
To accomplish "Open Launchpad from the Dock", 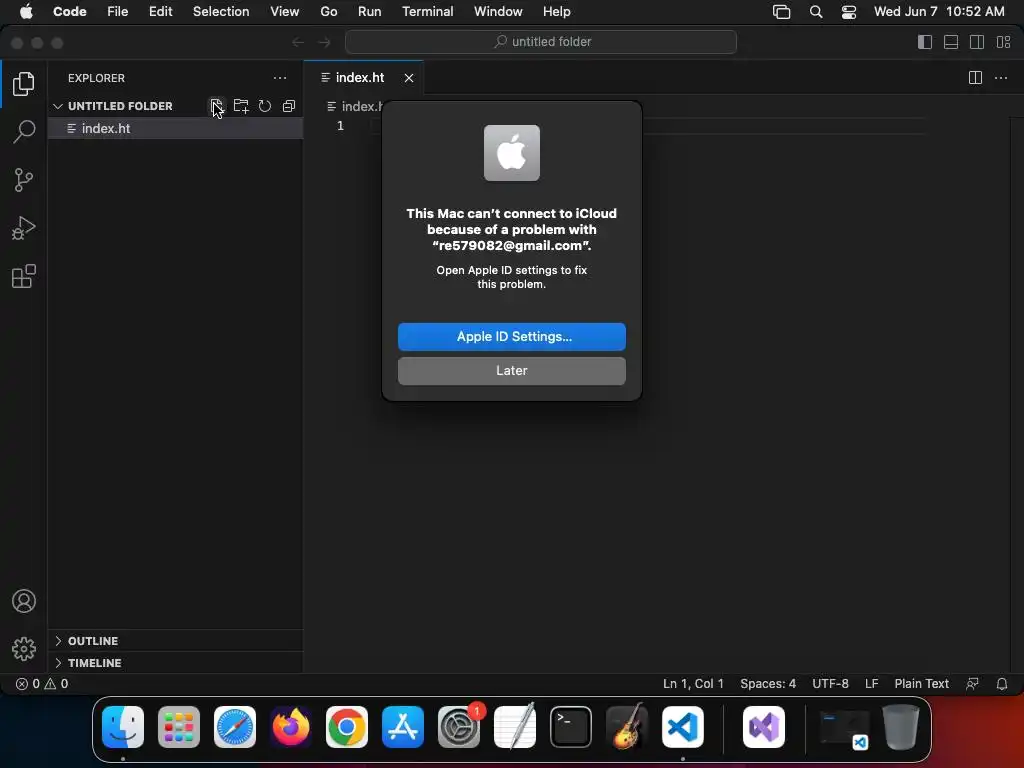I will (179, 727).
